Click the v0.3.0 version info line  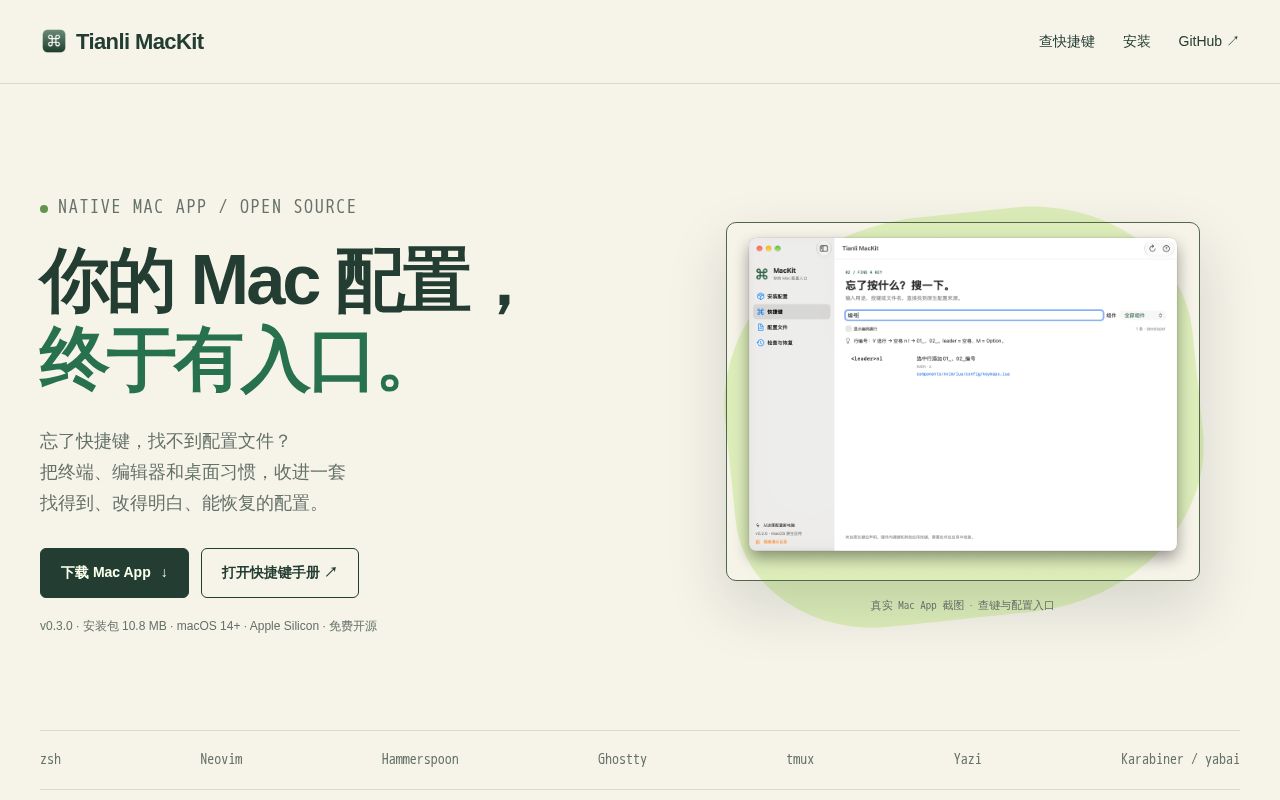[209, 626]
